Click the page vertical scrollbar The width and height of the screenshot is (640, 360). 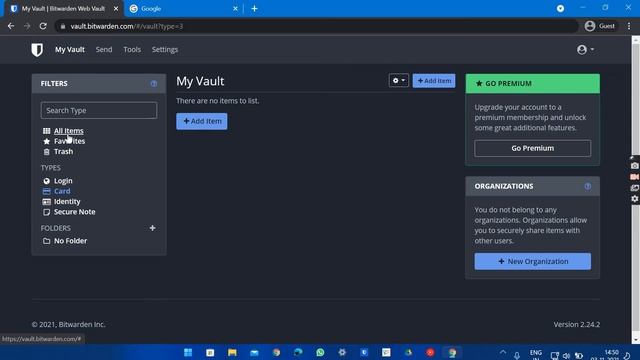[x=636, y=190]
